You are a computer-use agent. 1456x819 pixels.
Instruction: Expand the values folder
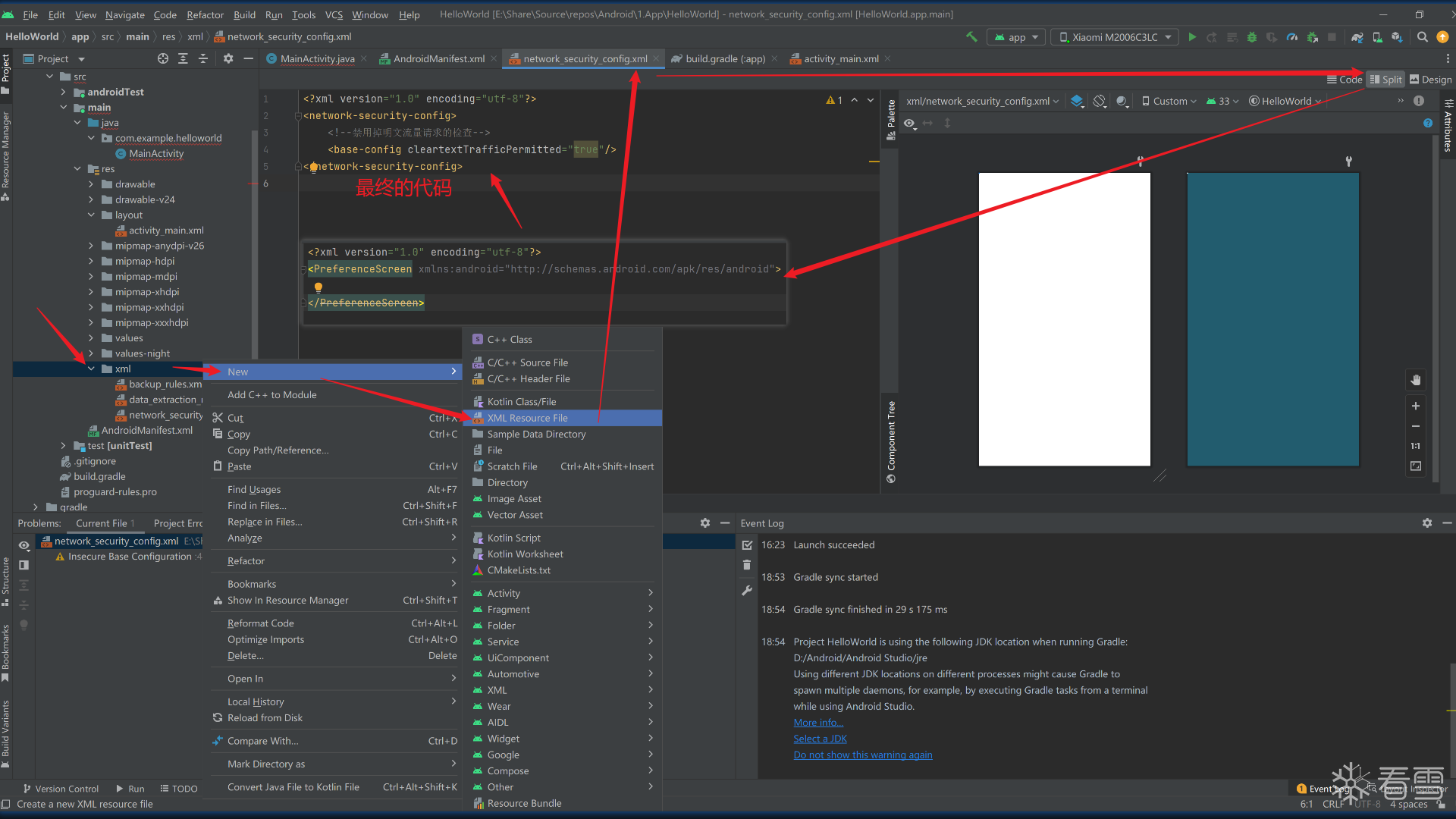[x=91, y=338]
